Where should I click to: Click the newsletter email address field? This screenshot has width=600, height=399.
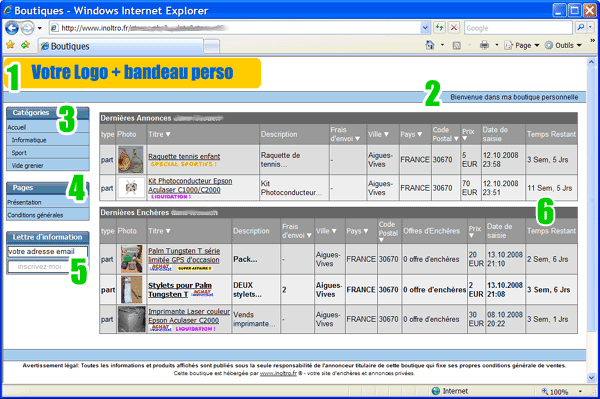pyautogui.click(x=47, y=251)
